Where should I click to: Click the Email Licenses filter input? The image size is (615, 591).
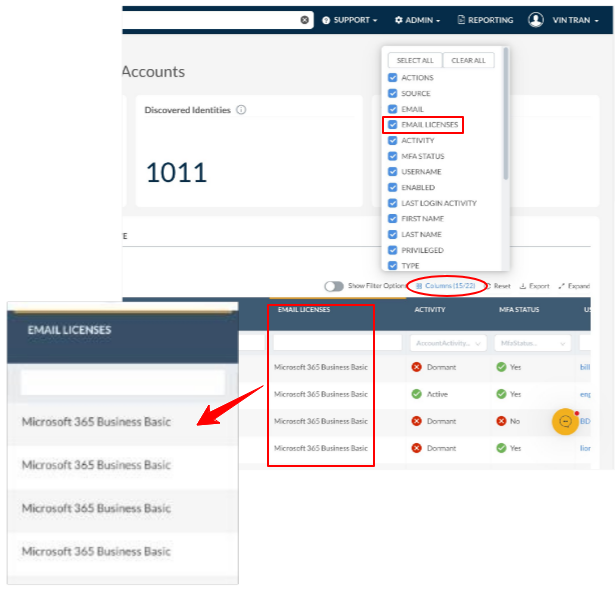337,343
